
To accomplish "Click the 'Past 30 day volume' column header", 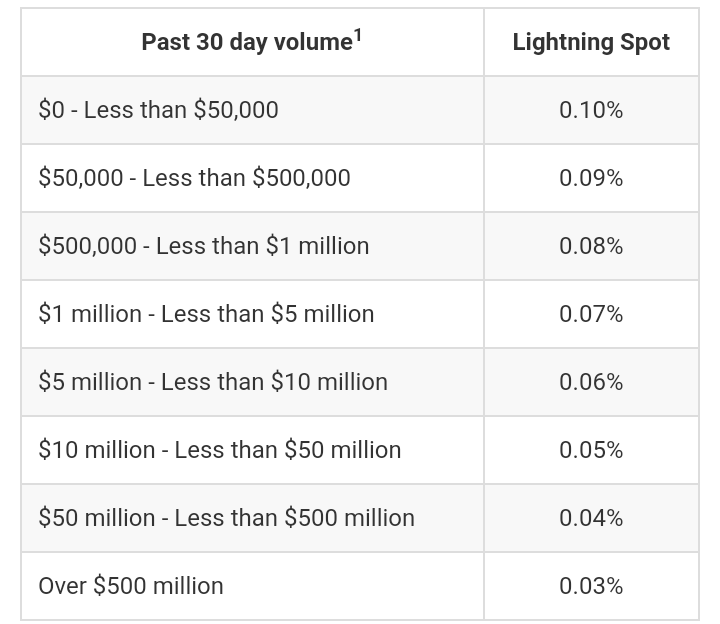I will pos(246,42).
